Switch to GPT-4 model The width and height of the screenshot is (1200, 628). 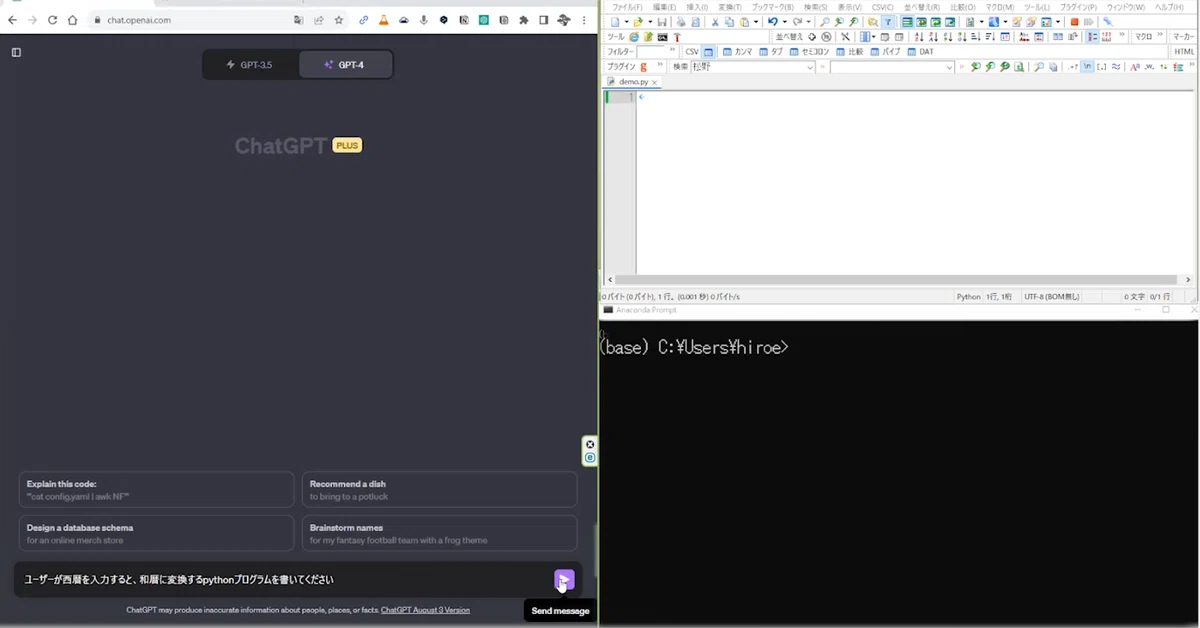(x=344, y=65)
